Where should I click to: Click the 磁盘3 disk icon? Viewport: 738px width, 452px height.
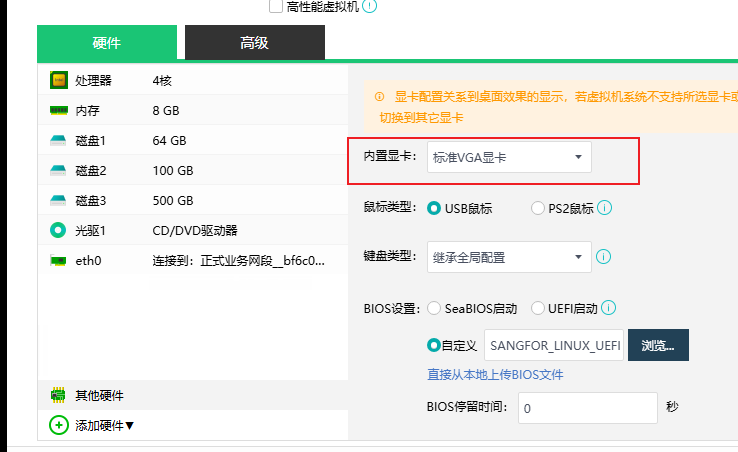[58, 201]
